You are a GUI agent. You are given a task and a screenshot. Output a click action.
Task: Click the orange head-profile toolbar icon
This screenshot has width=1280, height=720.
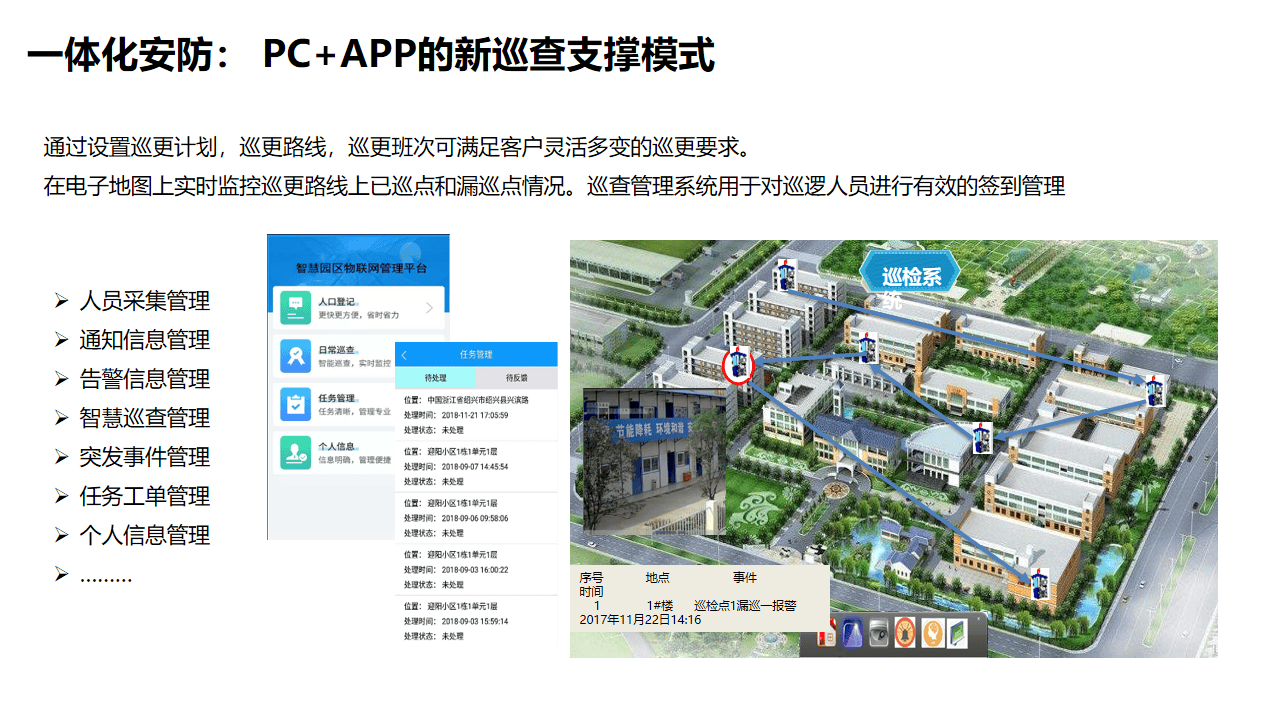click(931, 633)
